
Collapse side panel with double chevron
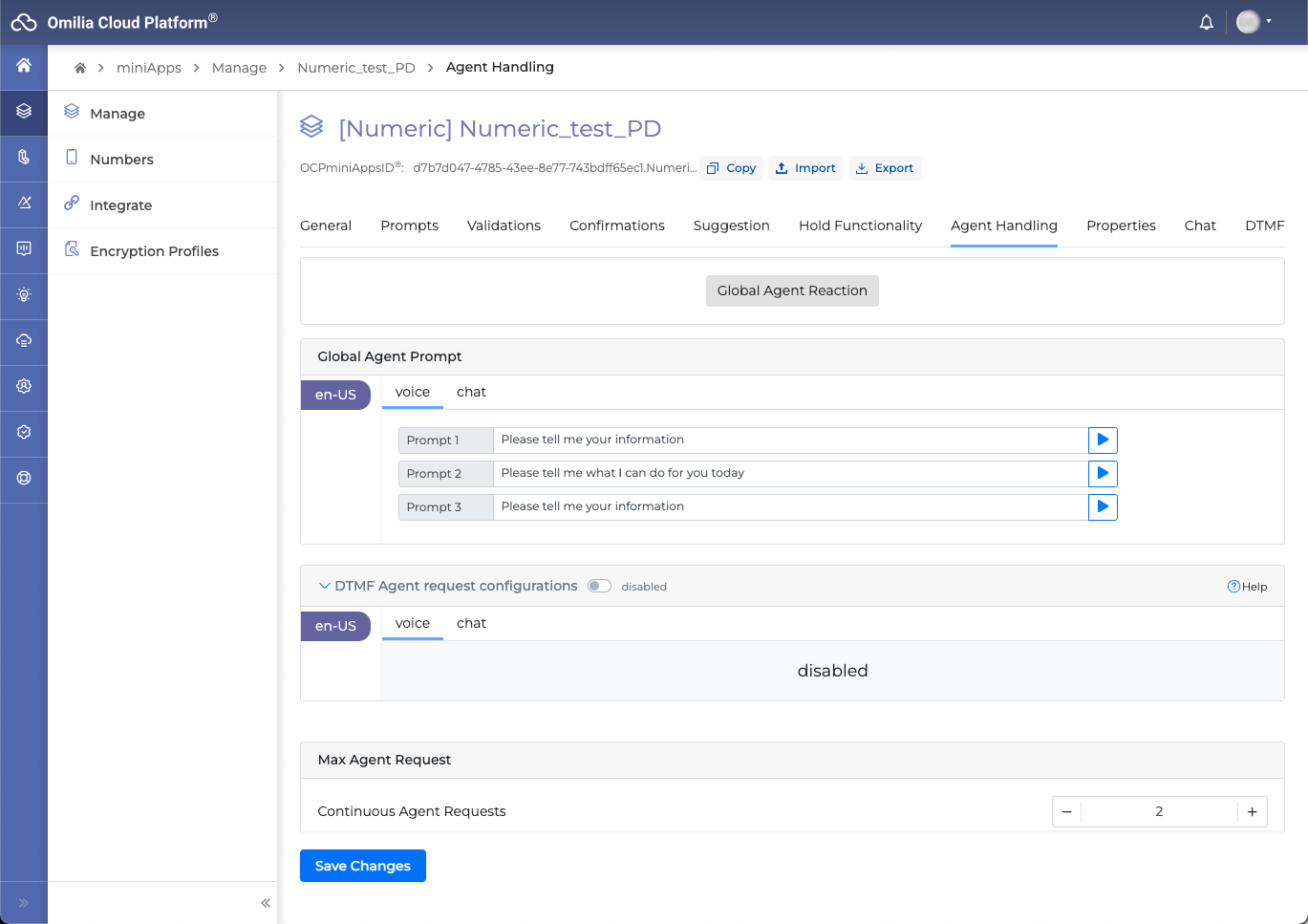[x=266, y=903]
